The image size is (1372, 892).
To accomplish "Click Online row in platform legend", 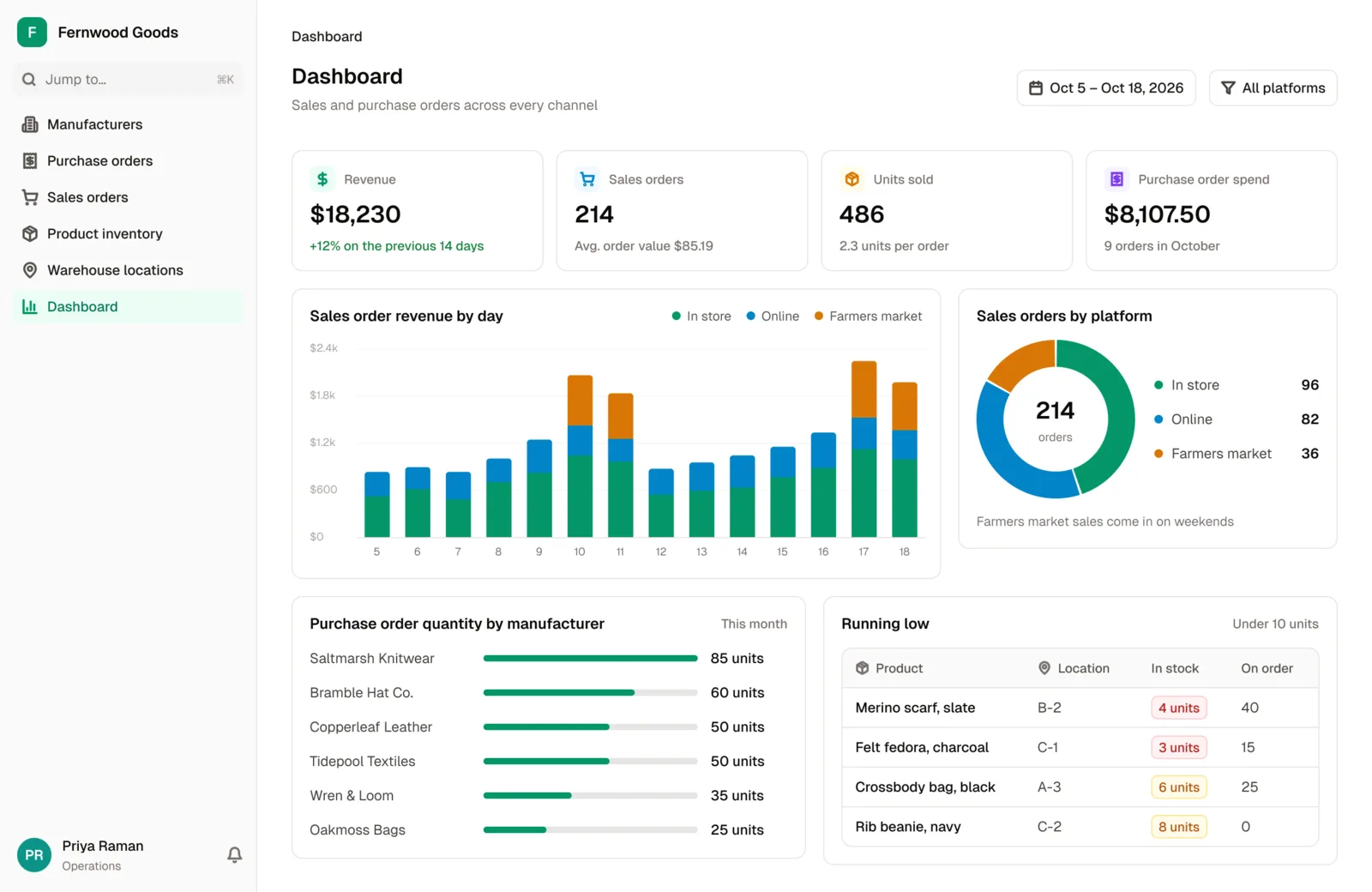I will (x=1237, y=419).
